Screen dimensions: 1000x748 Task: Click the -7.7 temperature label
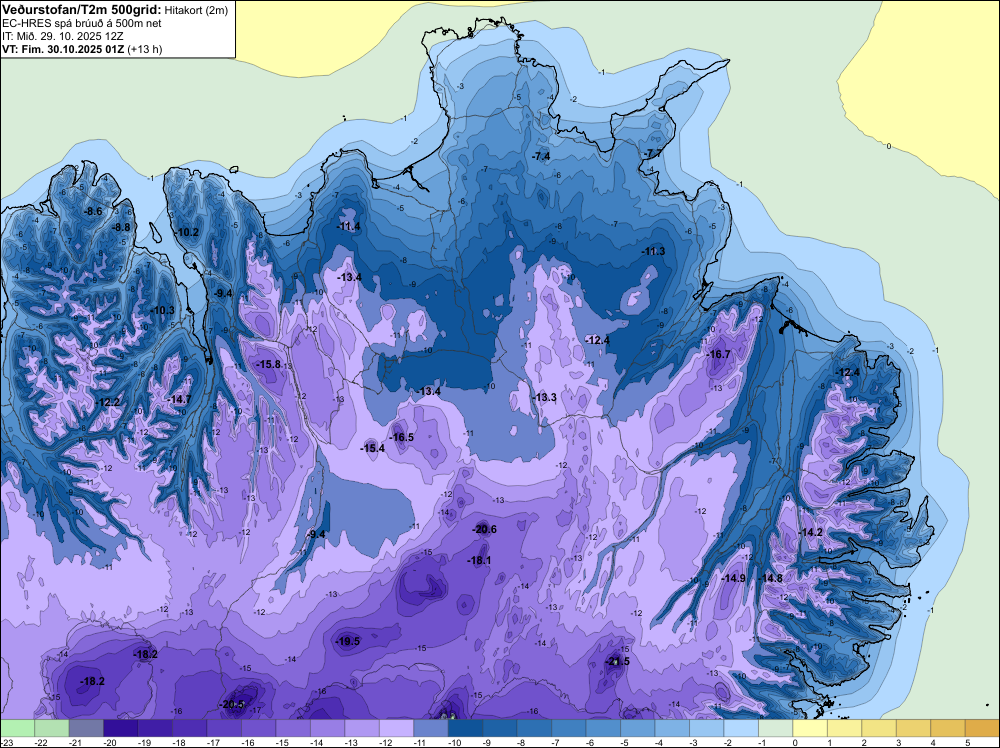[x=652, y=154]
